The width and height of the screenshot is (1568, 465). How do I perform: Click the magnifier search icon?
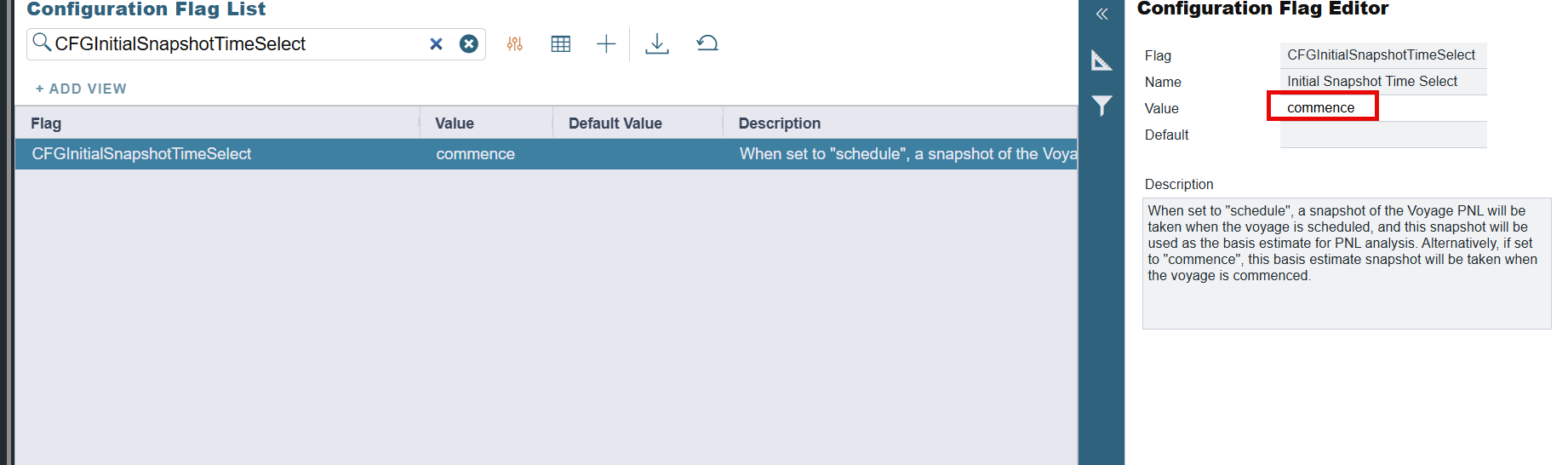(x=42, y=42)
